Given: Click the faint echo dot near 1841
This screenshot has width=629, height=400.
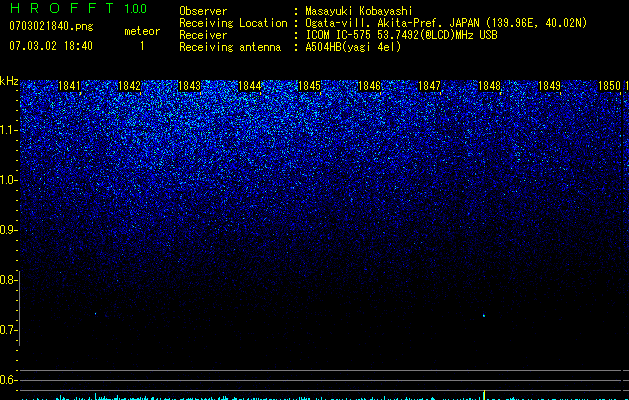Looking at the screenshot, I should (95, 314).
